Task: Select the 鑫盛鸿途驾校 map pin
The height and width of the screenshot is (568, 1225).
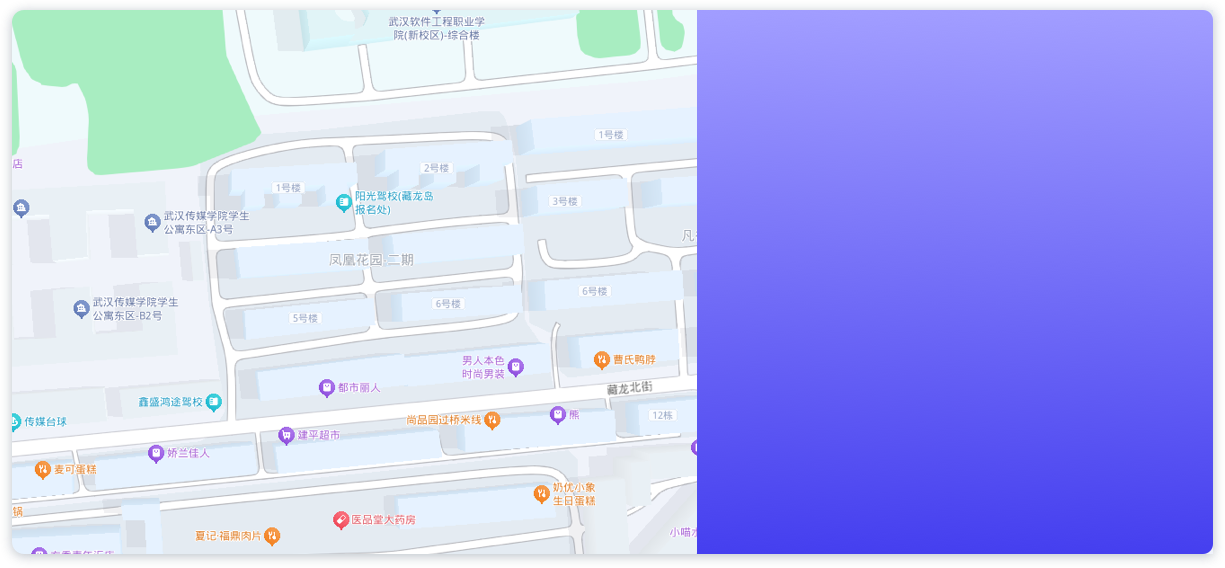Action: click(x=214, y=402)
